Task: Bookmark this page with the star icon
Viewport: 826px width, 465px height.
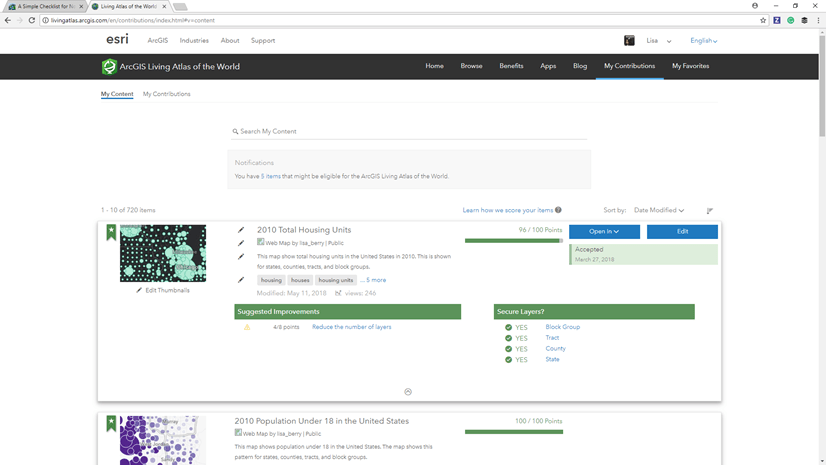Action: coord(763,20)
